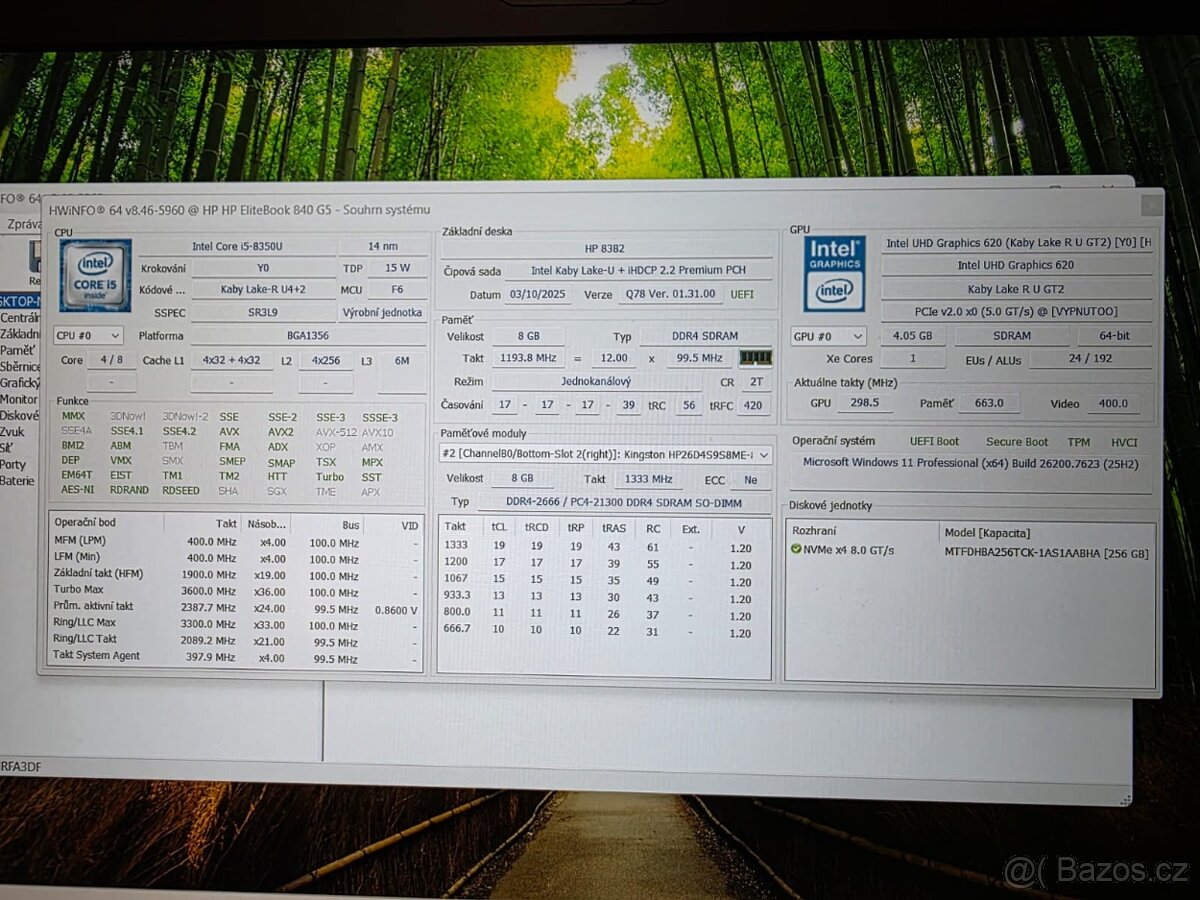Click the GPU memory size 4.05 GB
1200x900 pixels.
tap(911, 336)
